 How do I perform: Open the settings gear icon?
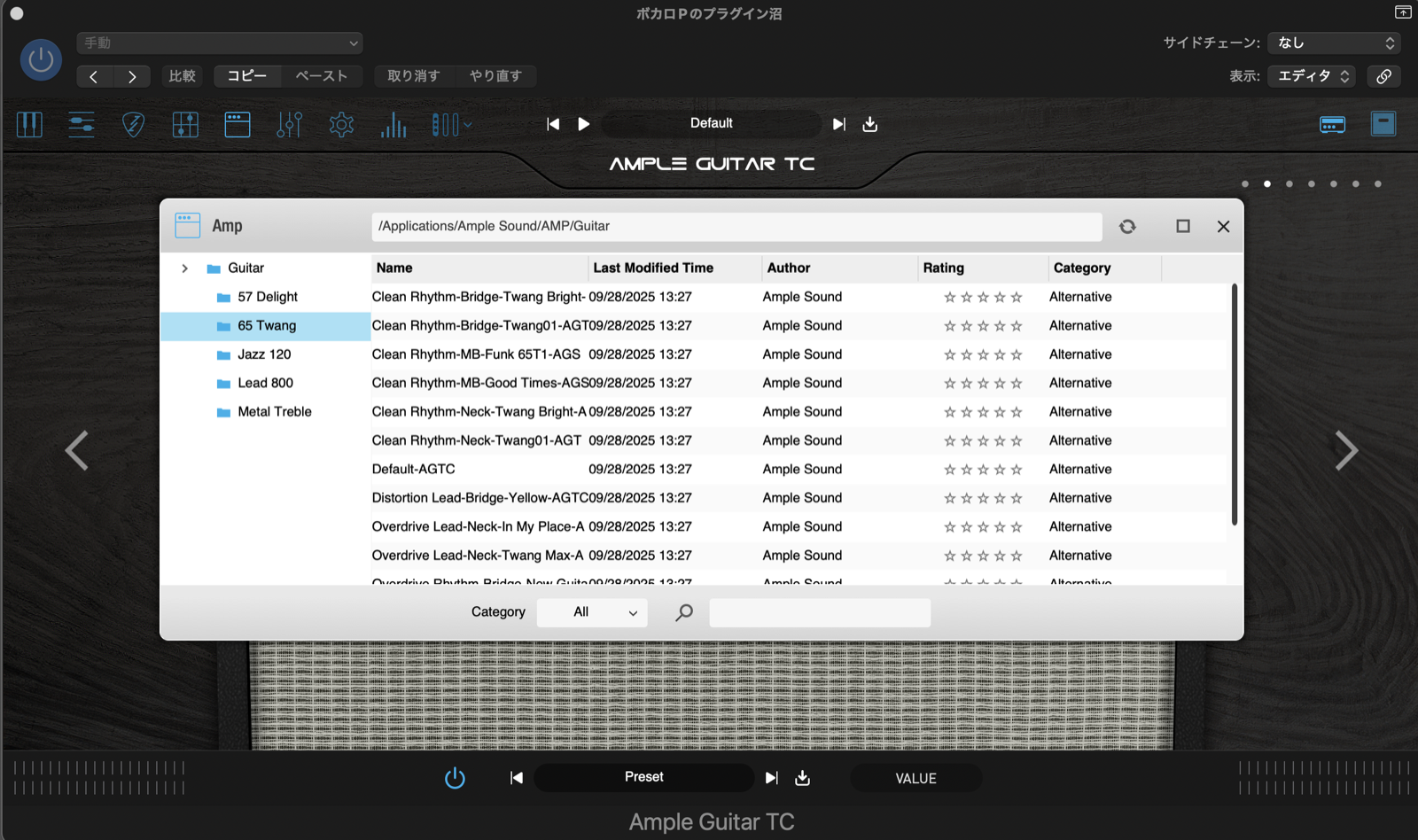click(341, 124)
